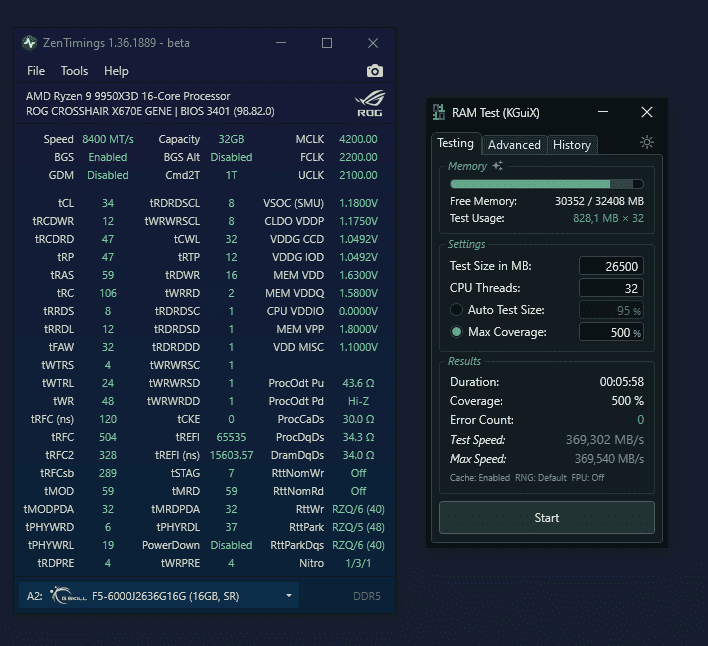Click the ROG logo in ZenTimings
Image resolution: width=708 pixels, height=646 pixels.
(x=370, y=103)
